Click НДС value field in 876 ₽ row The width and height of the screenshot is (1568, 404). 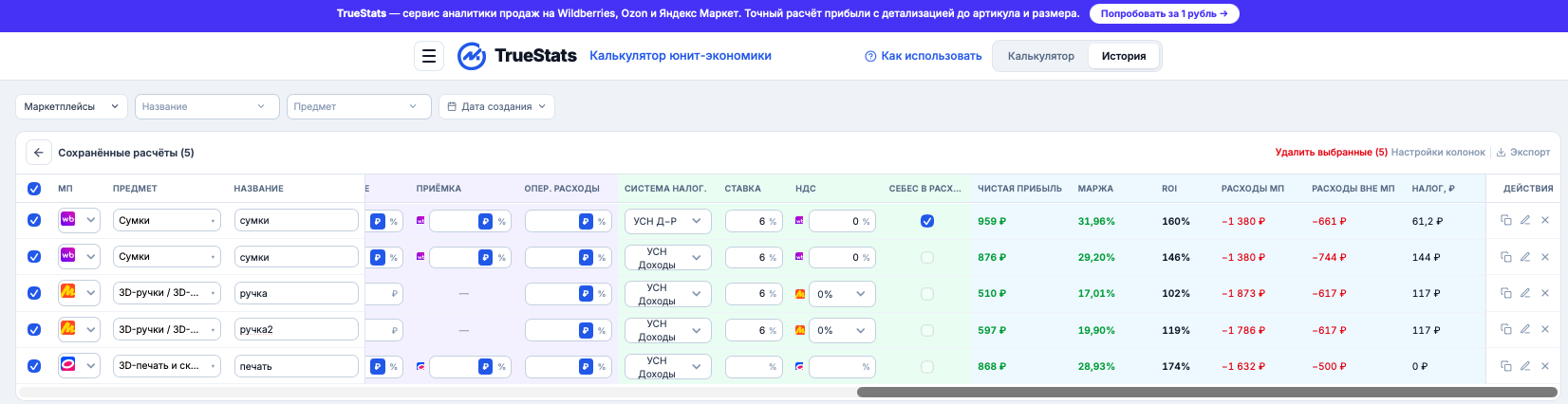point(842,257)
